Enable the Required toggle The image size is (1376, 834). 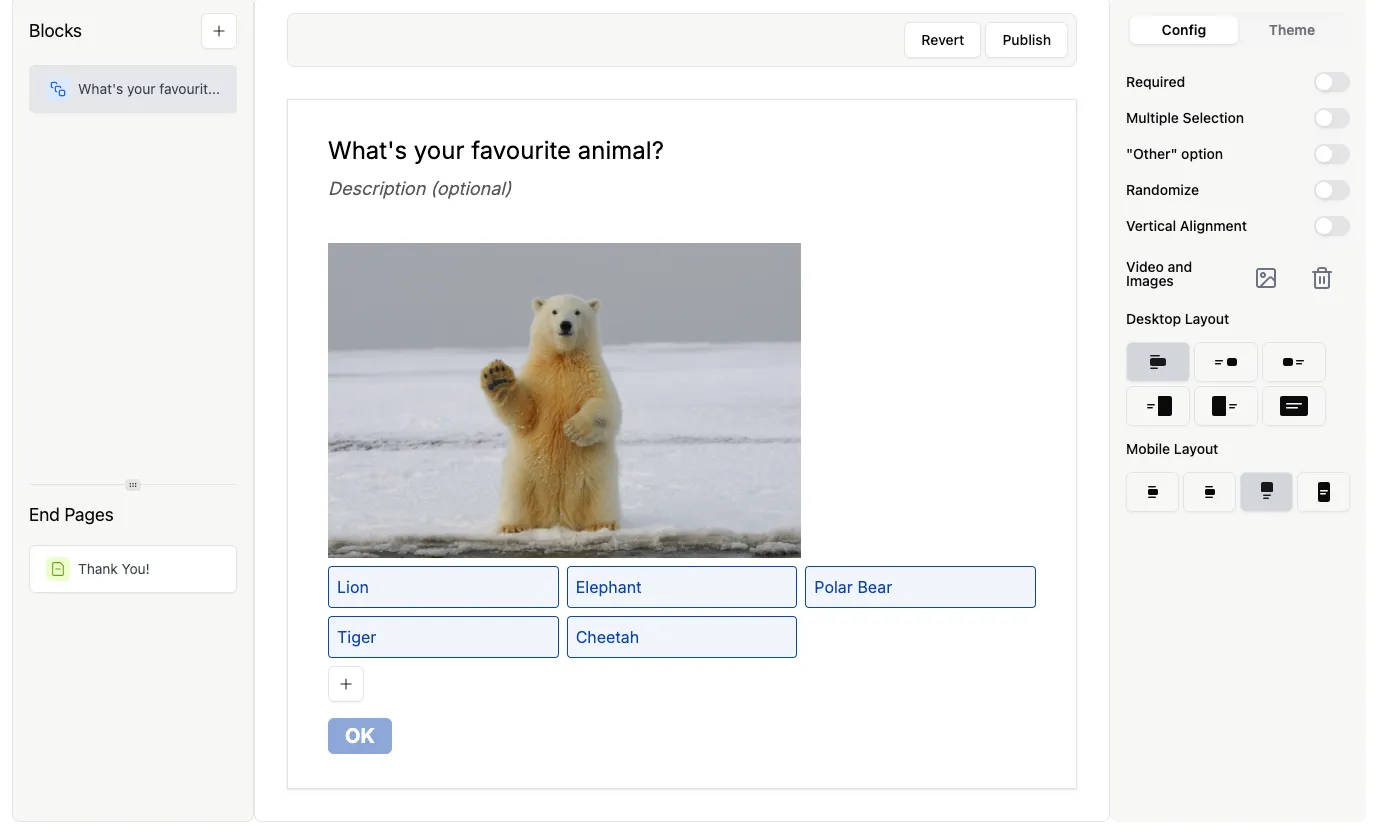tap(1331, 82)
